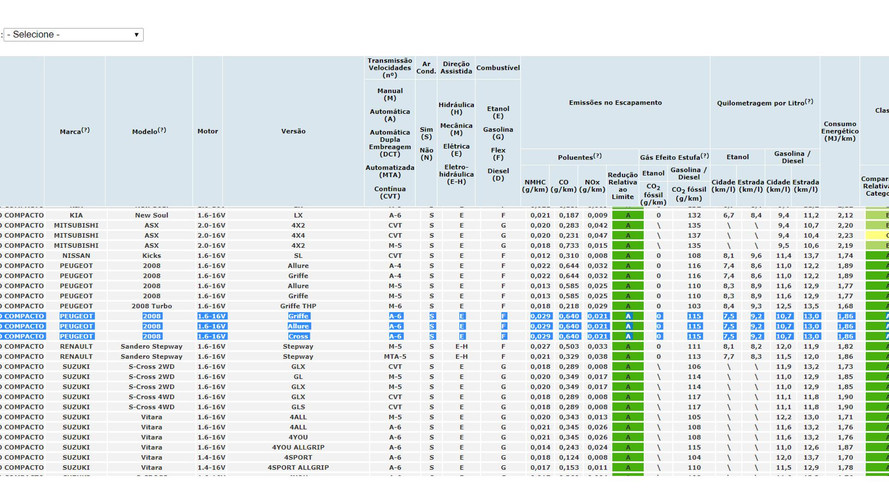
Task: Click the (?) help marker beside Marca
Action: (86, 130)
